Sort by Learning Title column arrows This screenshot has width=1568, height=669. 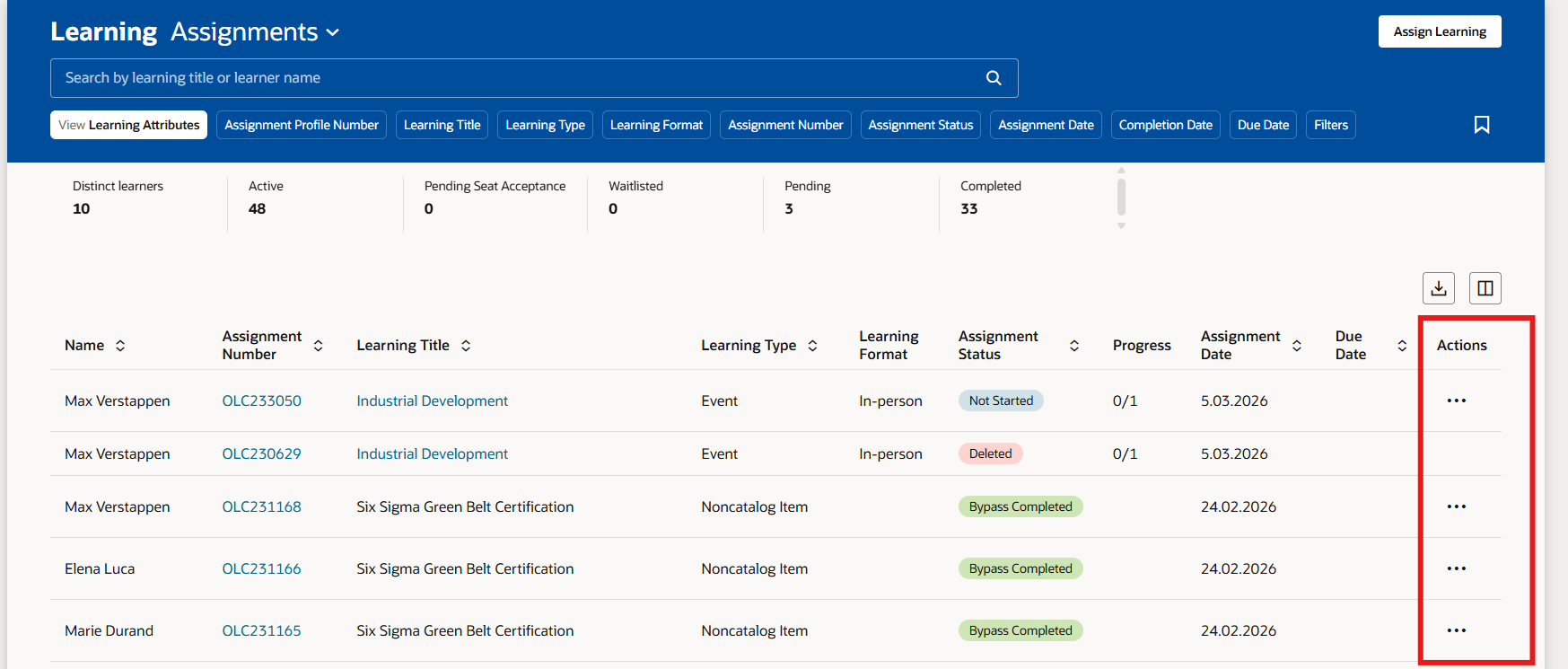pos(466,346)
